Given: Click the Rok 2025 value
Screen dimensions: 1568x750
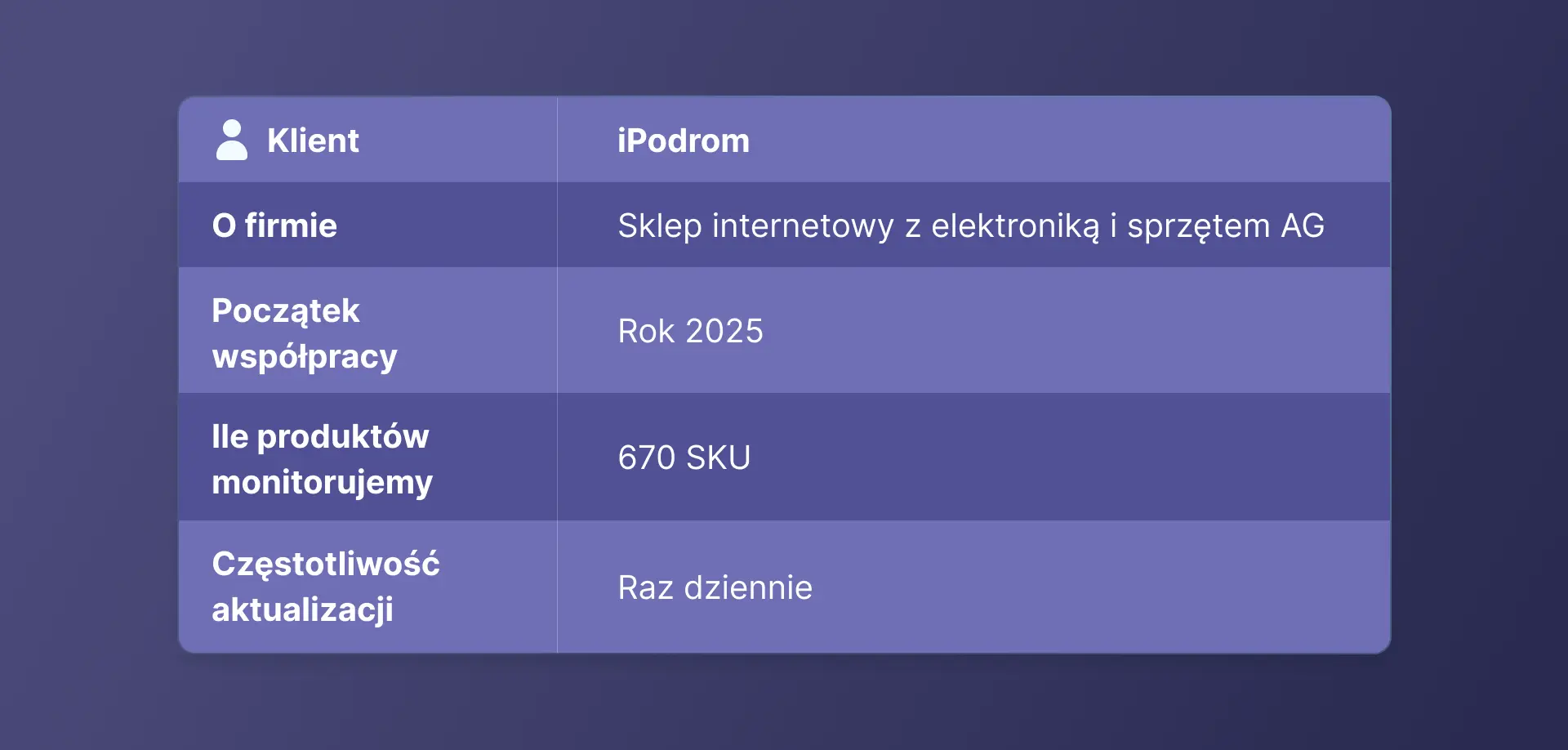Looking at the screenshot, I should (690, 332).
